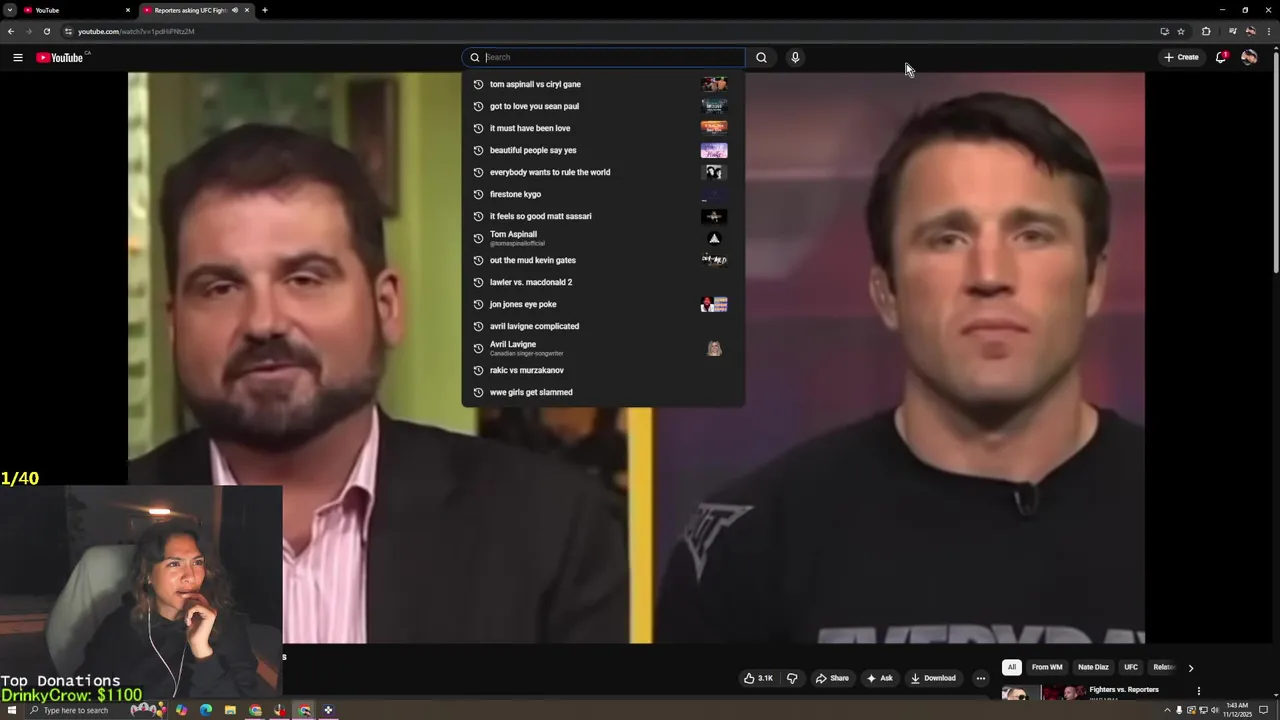This screenshot has height=720, width=1280.
Task: Select the From WM filter chip
Action: pyautogui.click(x=1047, y=667)
